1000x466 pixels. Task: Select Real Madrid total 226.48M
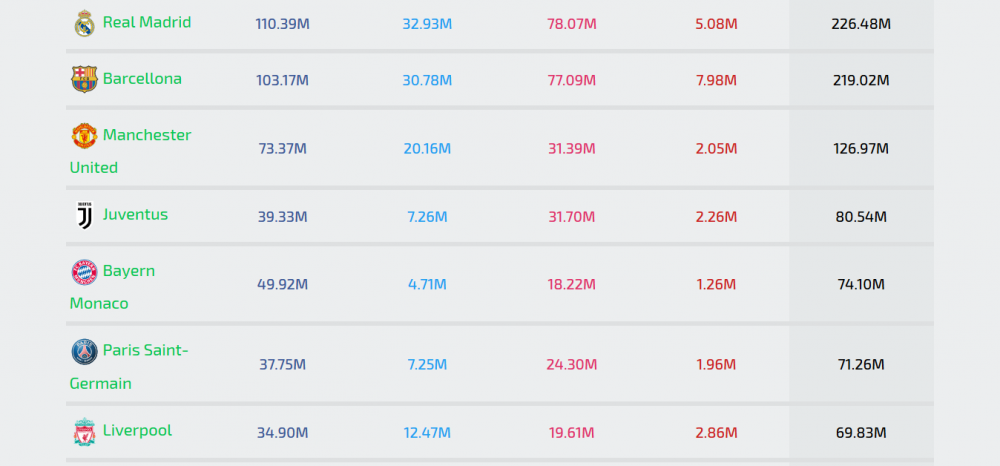click(861, 24)
